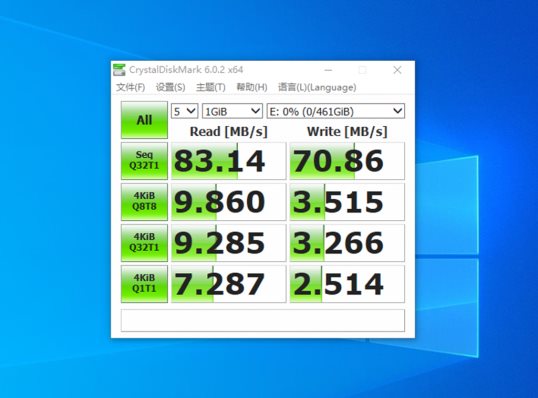Click the Seq write result 70.86
This screenshot has height=398, width=538.
click(347, 161)
